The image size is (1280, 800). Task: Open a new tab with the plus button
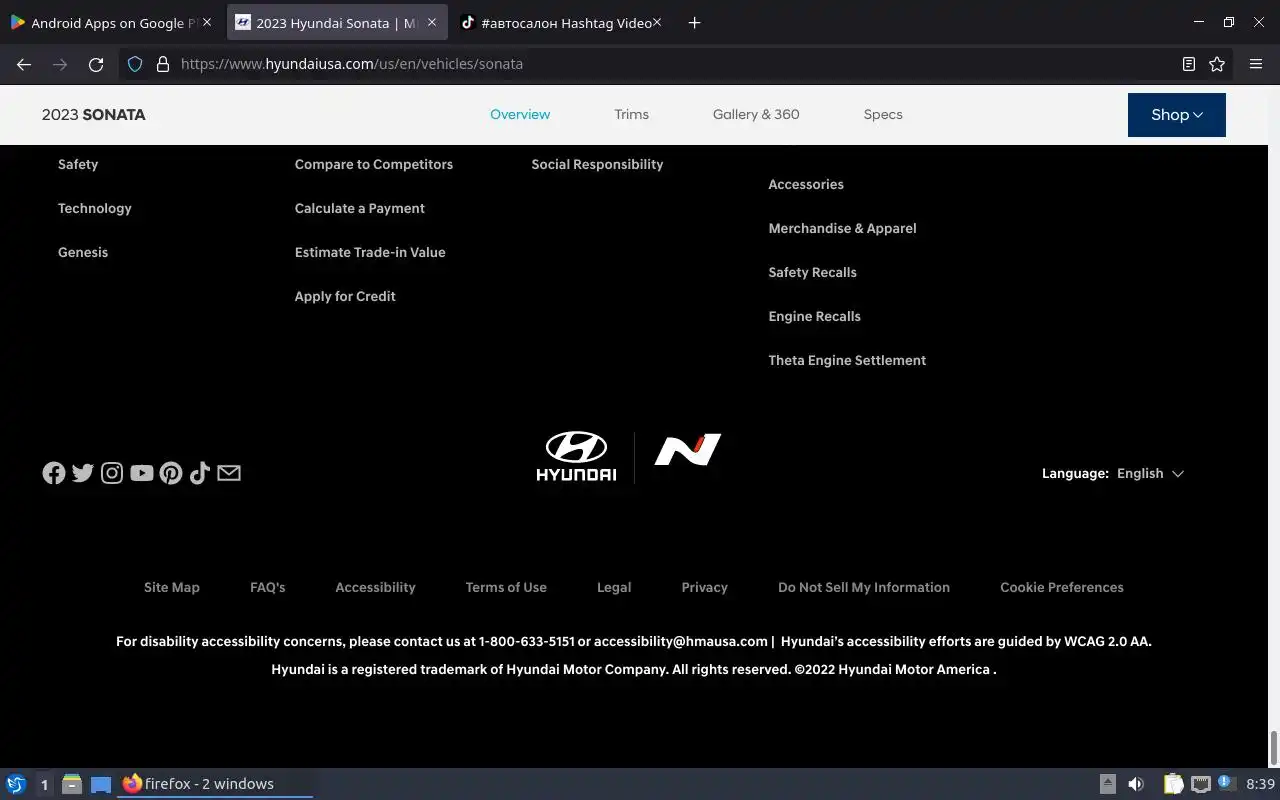694,23
